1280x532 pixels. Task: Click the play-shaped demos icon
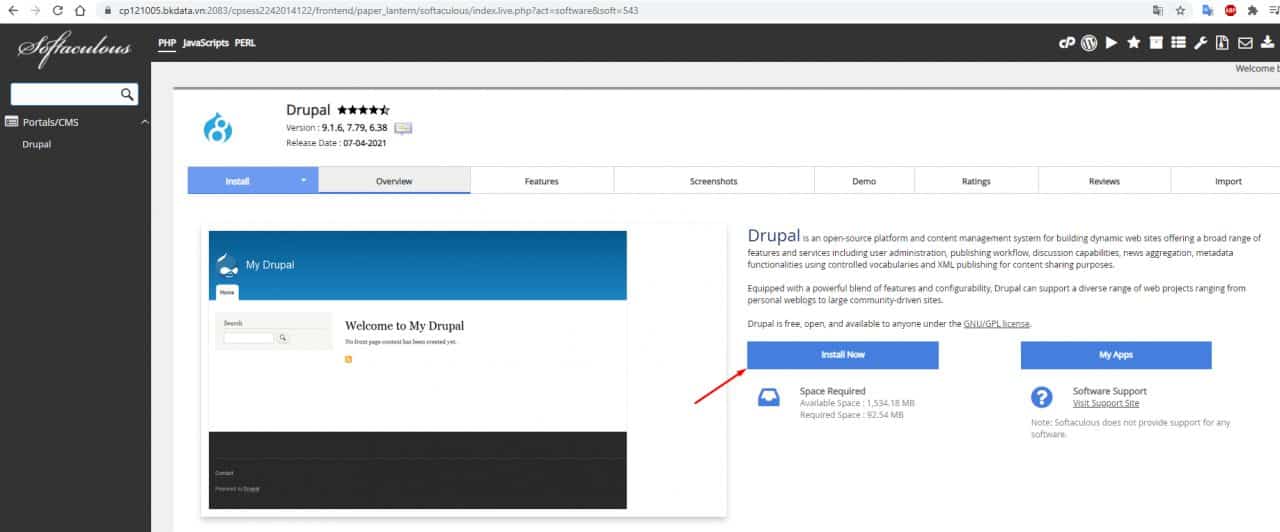click(x=1112, y=43)
